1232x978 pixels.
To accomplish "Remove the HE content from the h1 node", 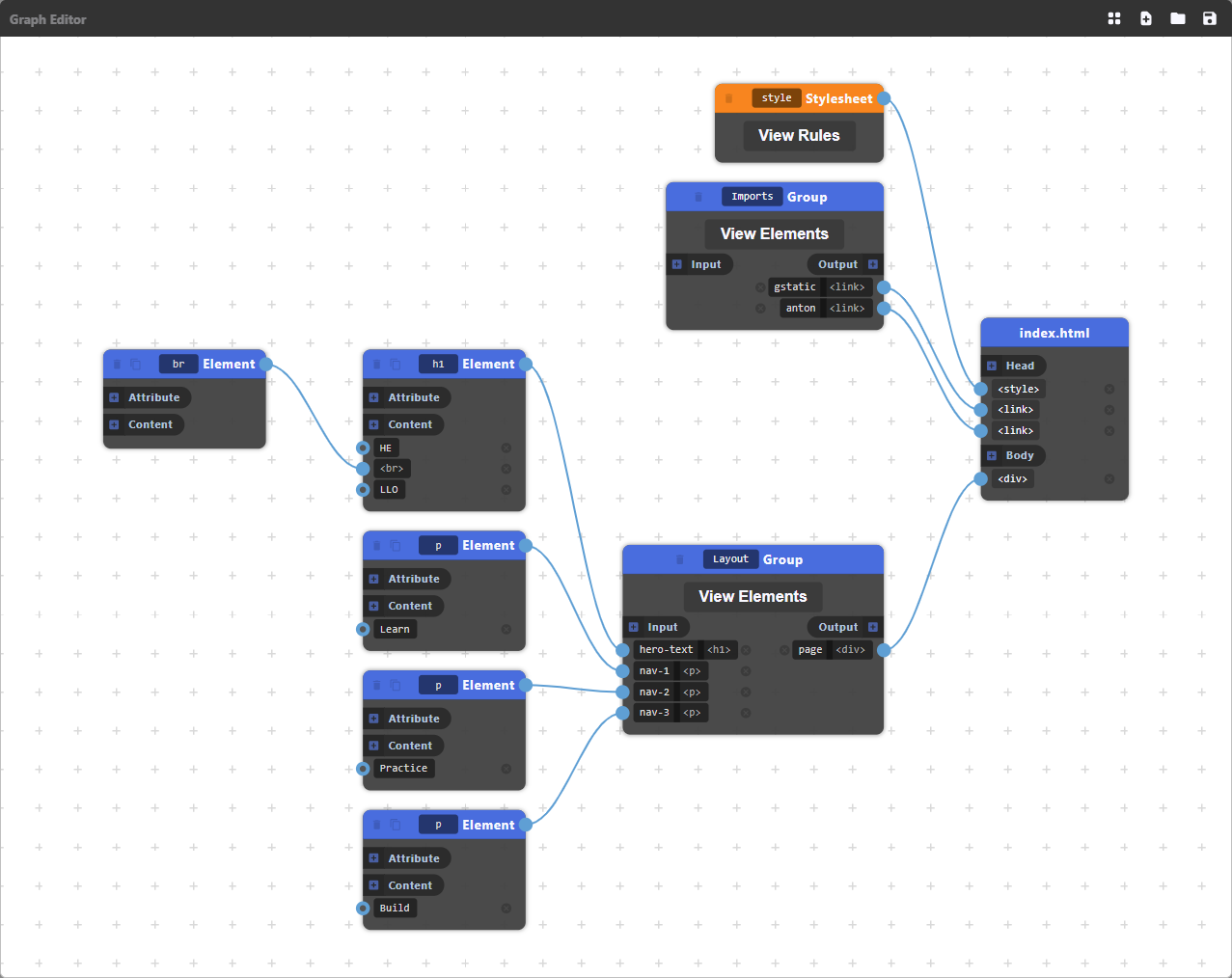I will click(506, 448).
